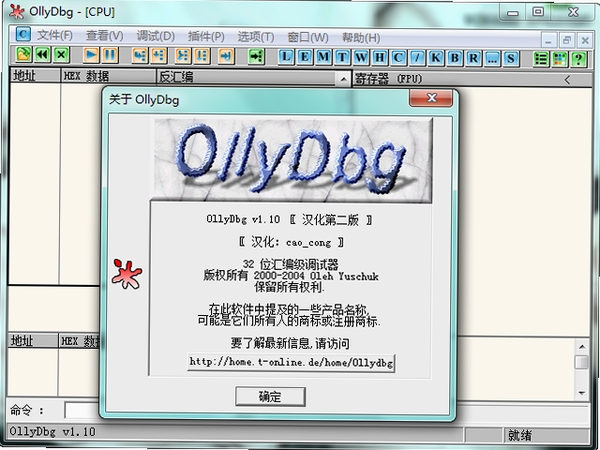Click the Open file toolbar icon

(x=24, y=55)
